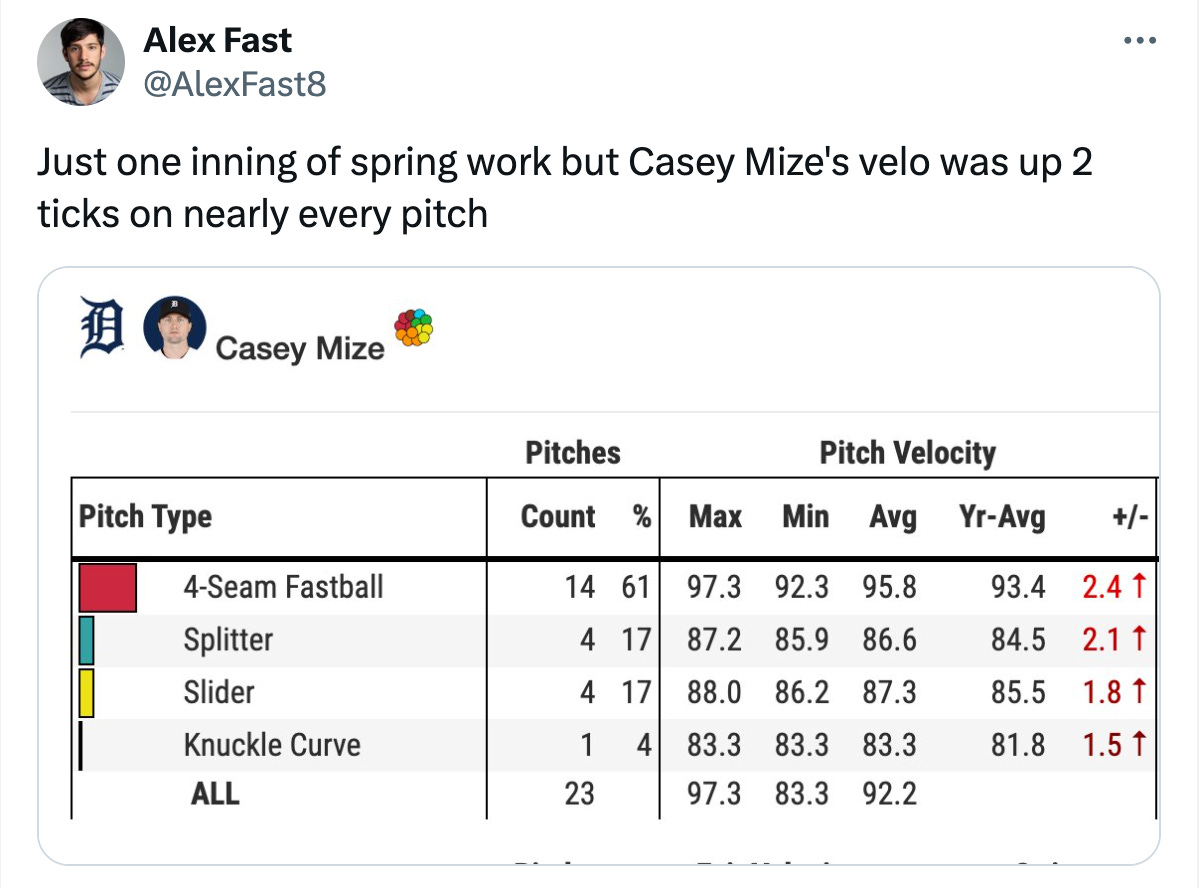Click the red 4-Seam Fastball color swatch

pyautogui.click(x=108, y=587)
